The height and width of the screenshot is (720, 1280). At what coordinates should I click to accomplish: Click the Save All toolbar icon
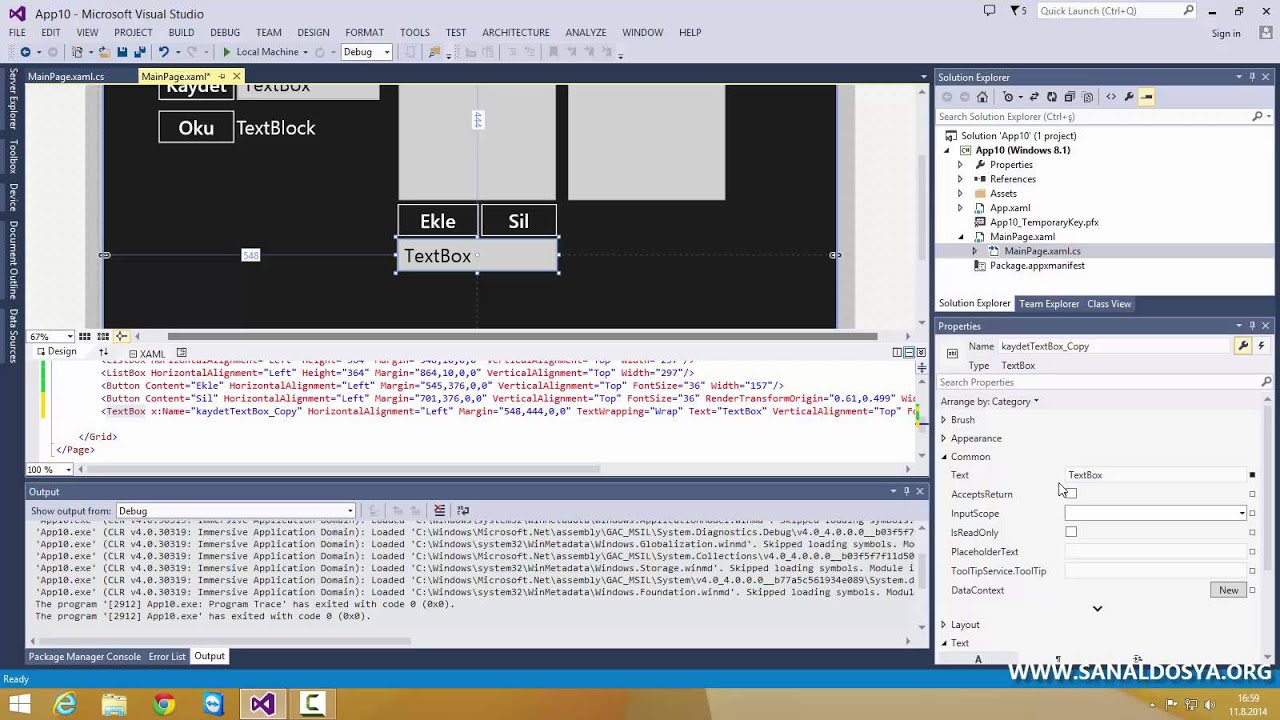(139, 52)
